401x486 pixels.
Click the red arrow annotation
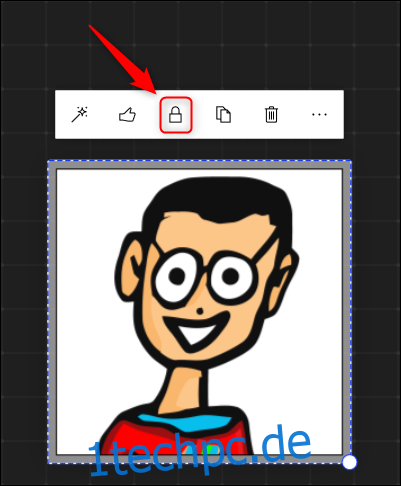pos(123,59)
